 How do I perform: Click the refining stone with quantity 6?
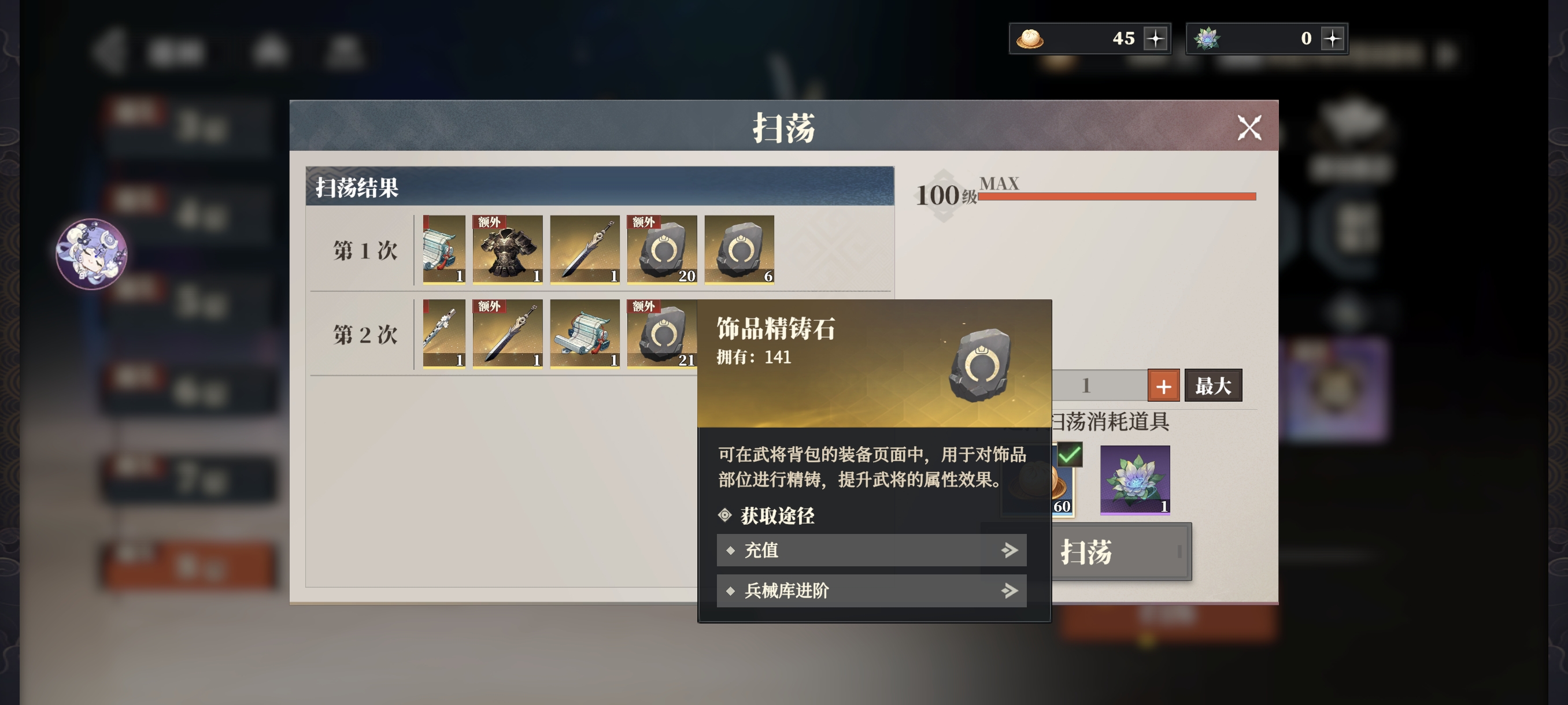pyautogui.click(x=739, y=250)
